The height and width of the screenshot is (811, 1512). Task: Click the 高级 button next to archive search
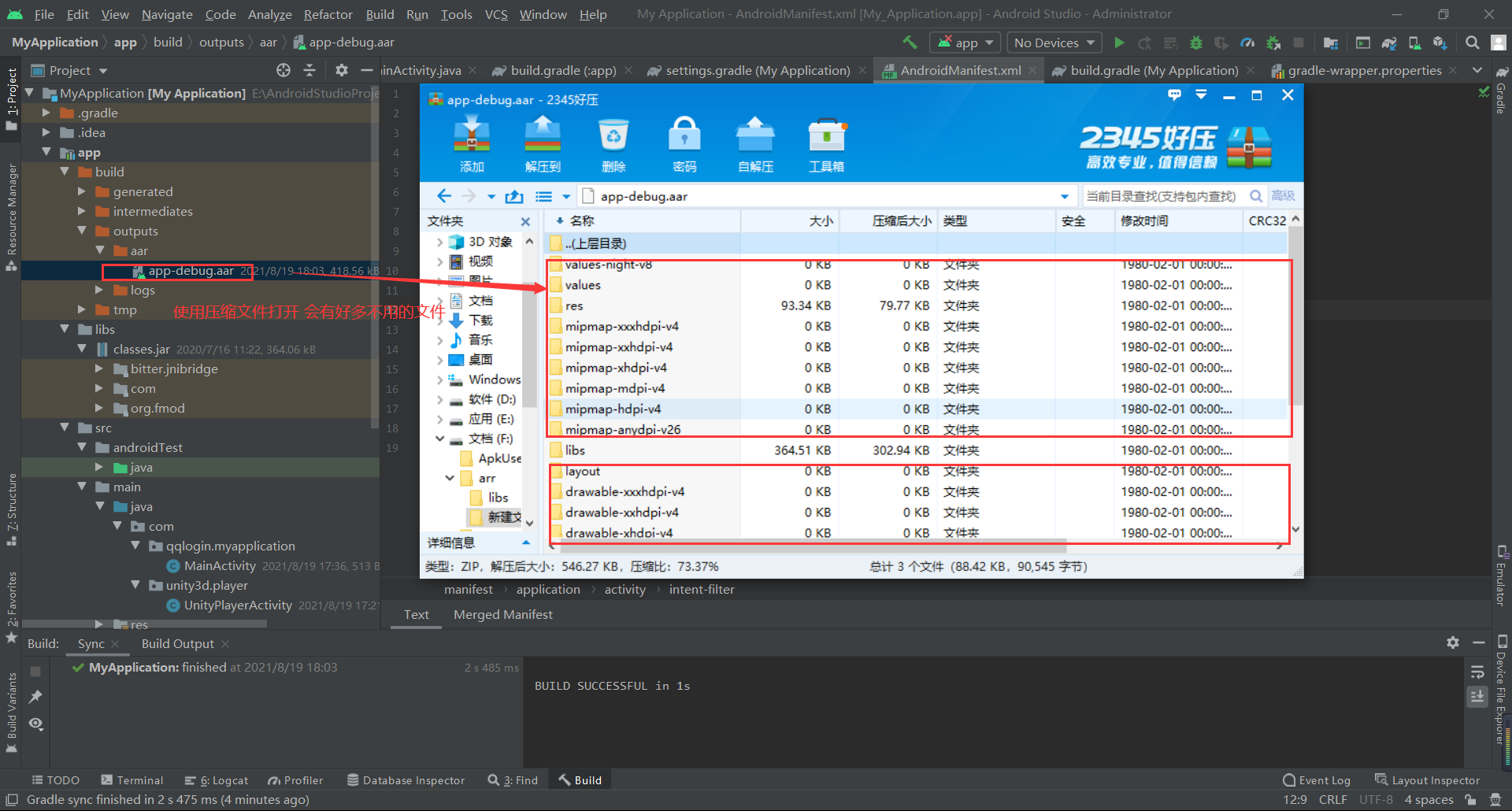click(x=1284, y=195)
